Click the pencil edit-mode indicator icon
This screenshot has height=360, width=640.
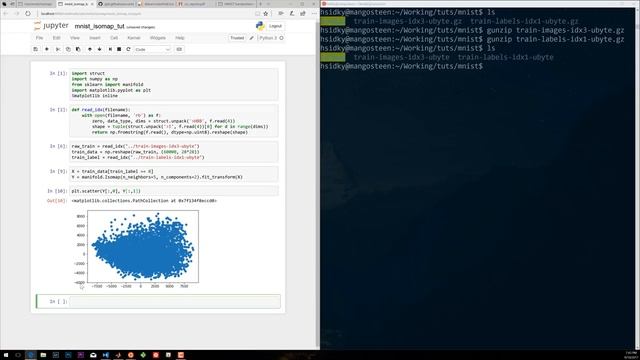coord(251,38)
